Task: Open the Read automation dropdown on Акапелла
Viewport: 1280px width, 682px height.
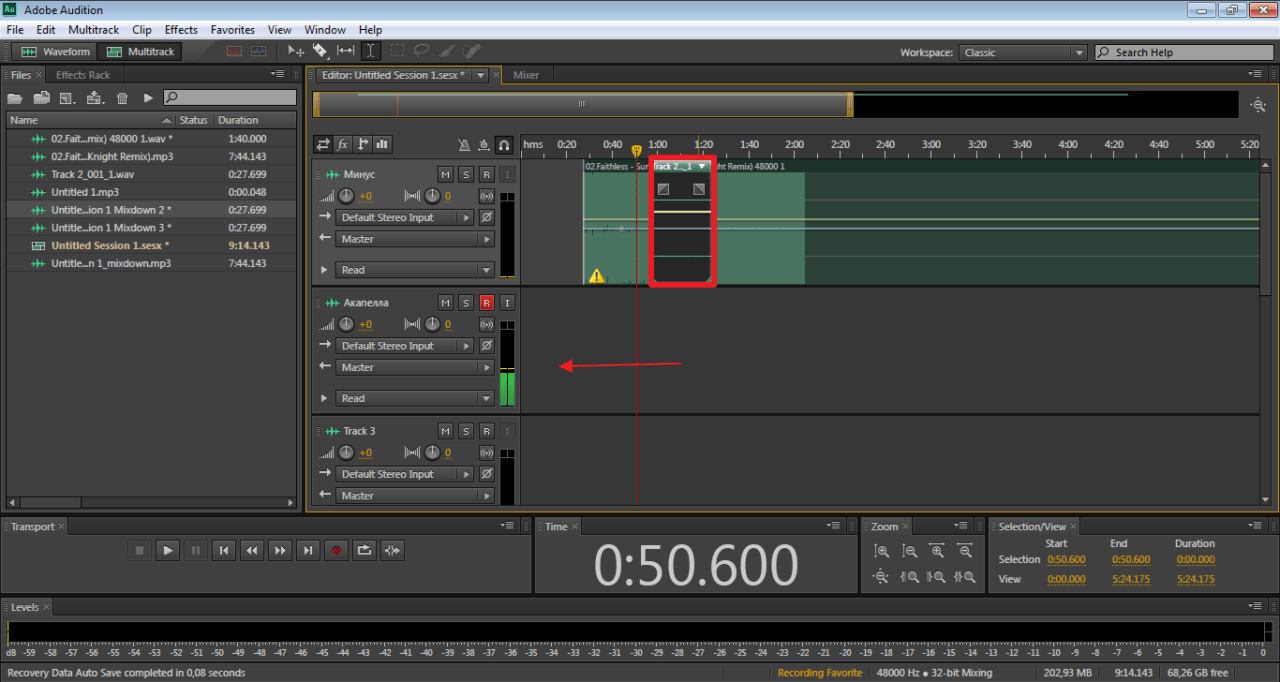Action: 415,398
